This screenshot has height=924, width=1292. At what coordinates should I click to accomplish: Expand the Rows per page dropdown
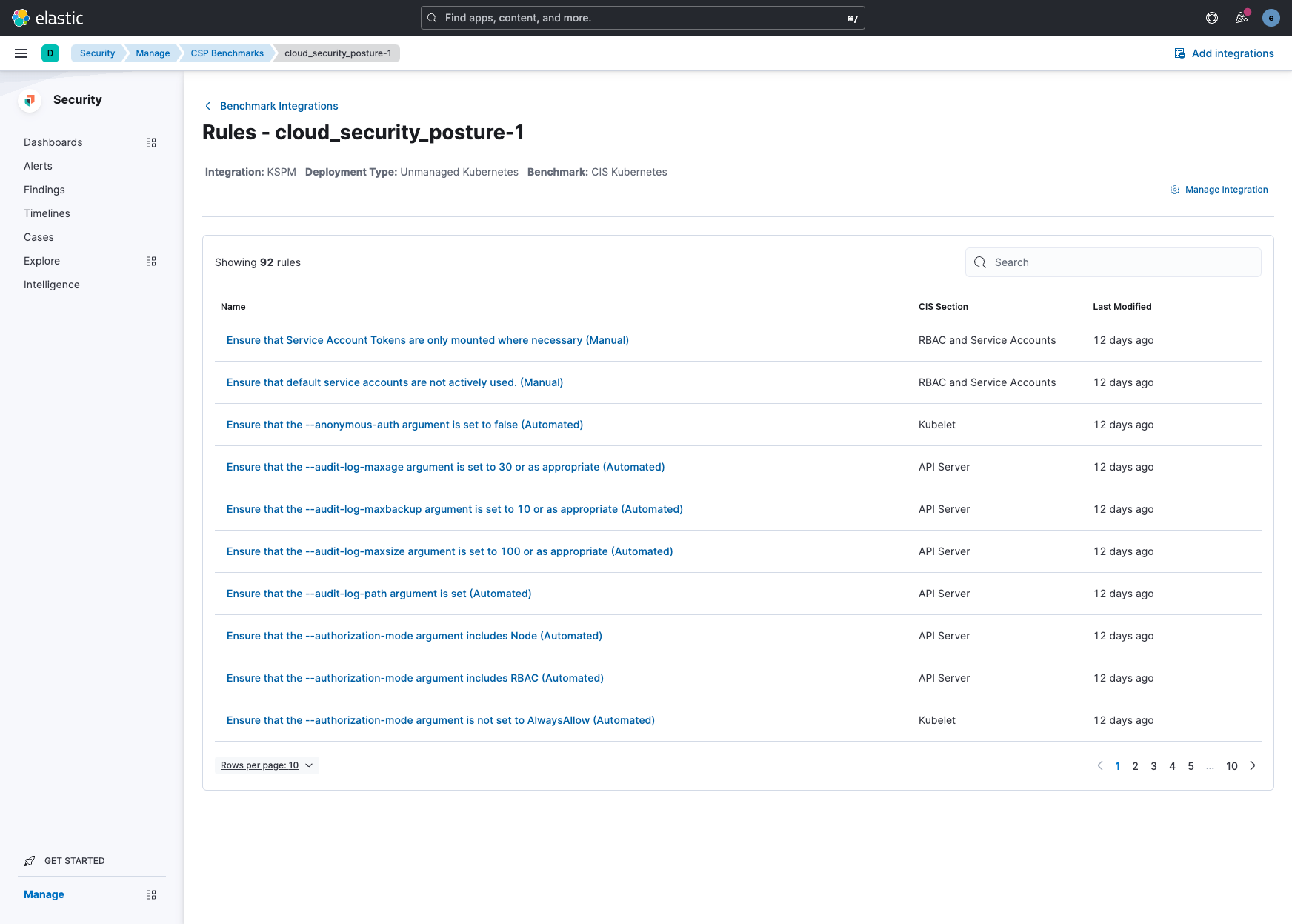pos(267,765)
